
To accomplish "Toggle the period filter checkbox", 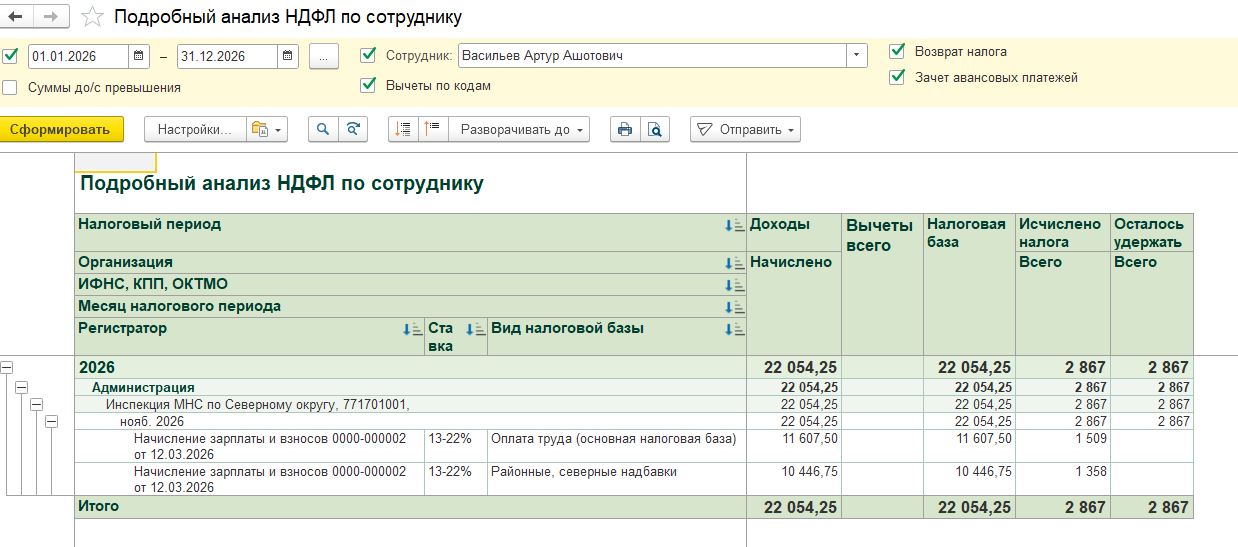I will tap(10, 56).
